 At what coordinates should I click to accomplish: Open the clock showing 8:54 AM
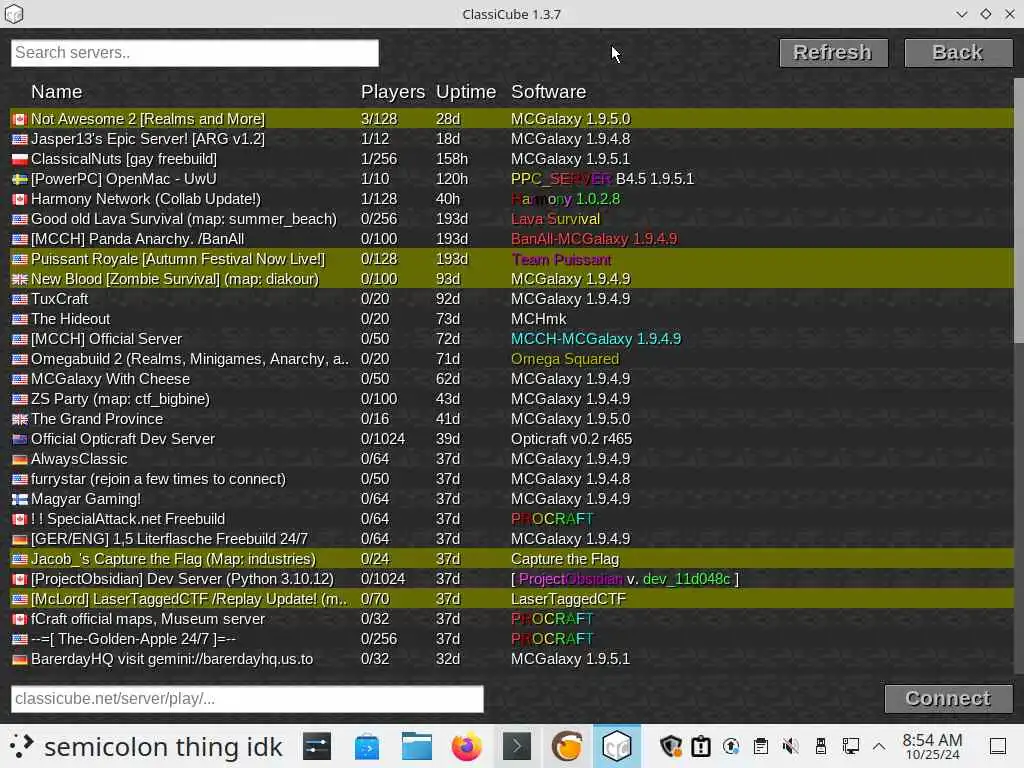(933, 746)
